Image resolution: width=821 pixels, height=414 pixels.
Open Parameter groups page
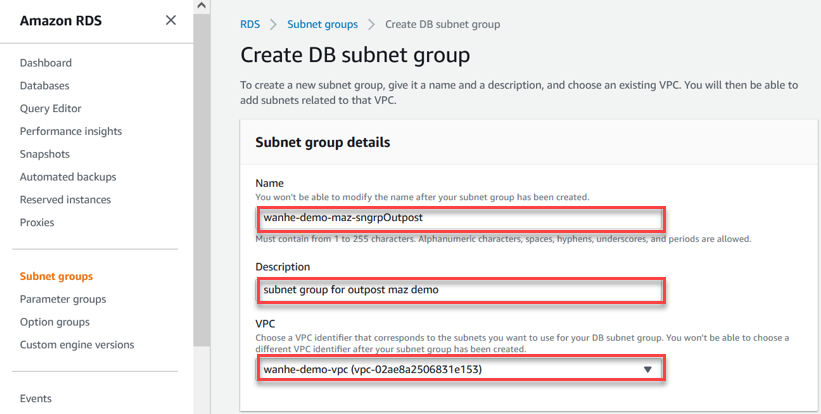click(x=63, y=299)
